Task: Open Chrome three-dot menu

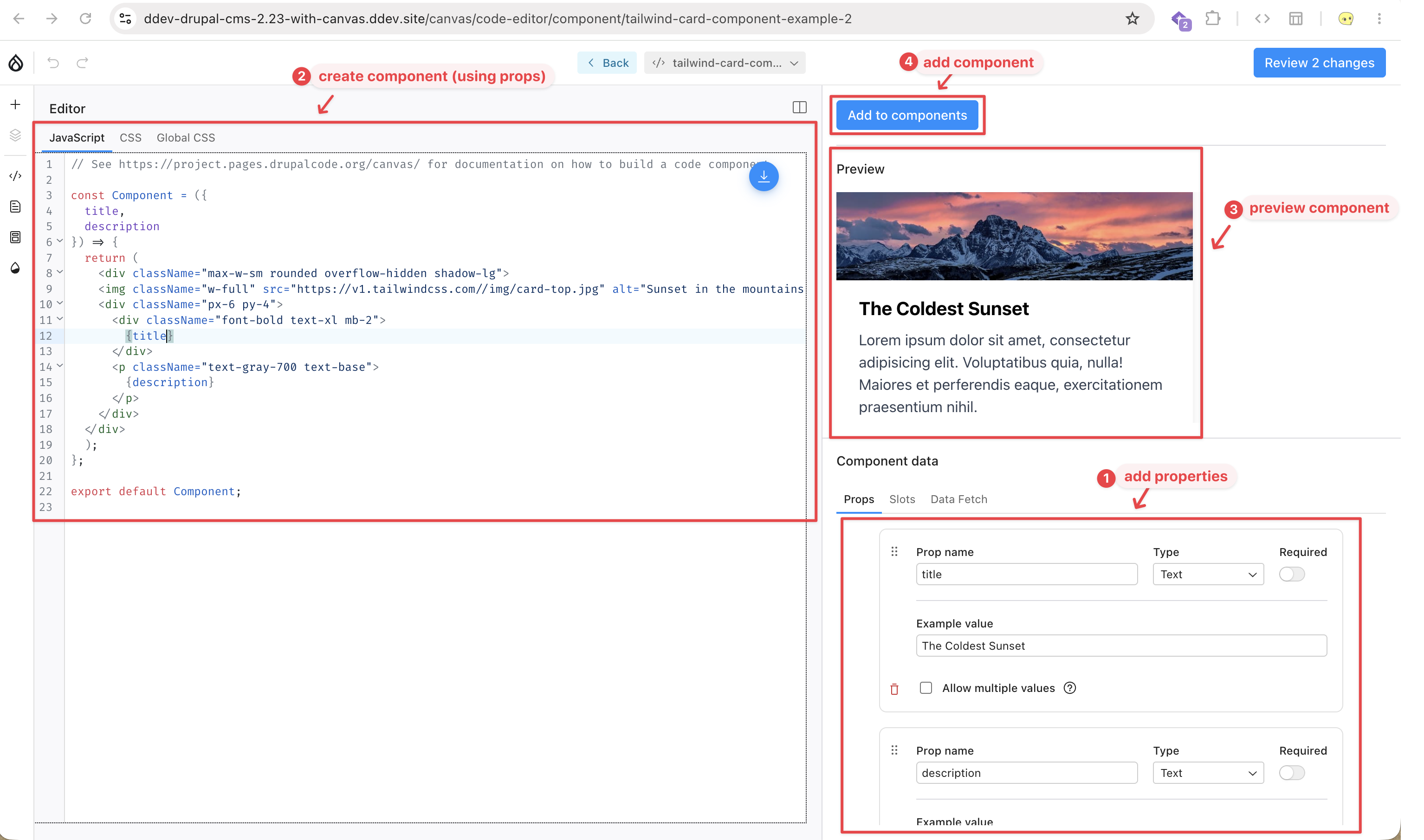Action: point(1379,19)
